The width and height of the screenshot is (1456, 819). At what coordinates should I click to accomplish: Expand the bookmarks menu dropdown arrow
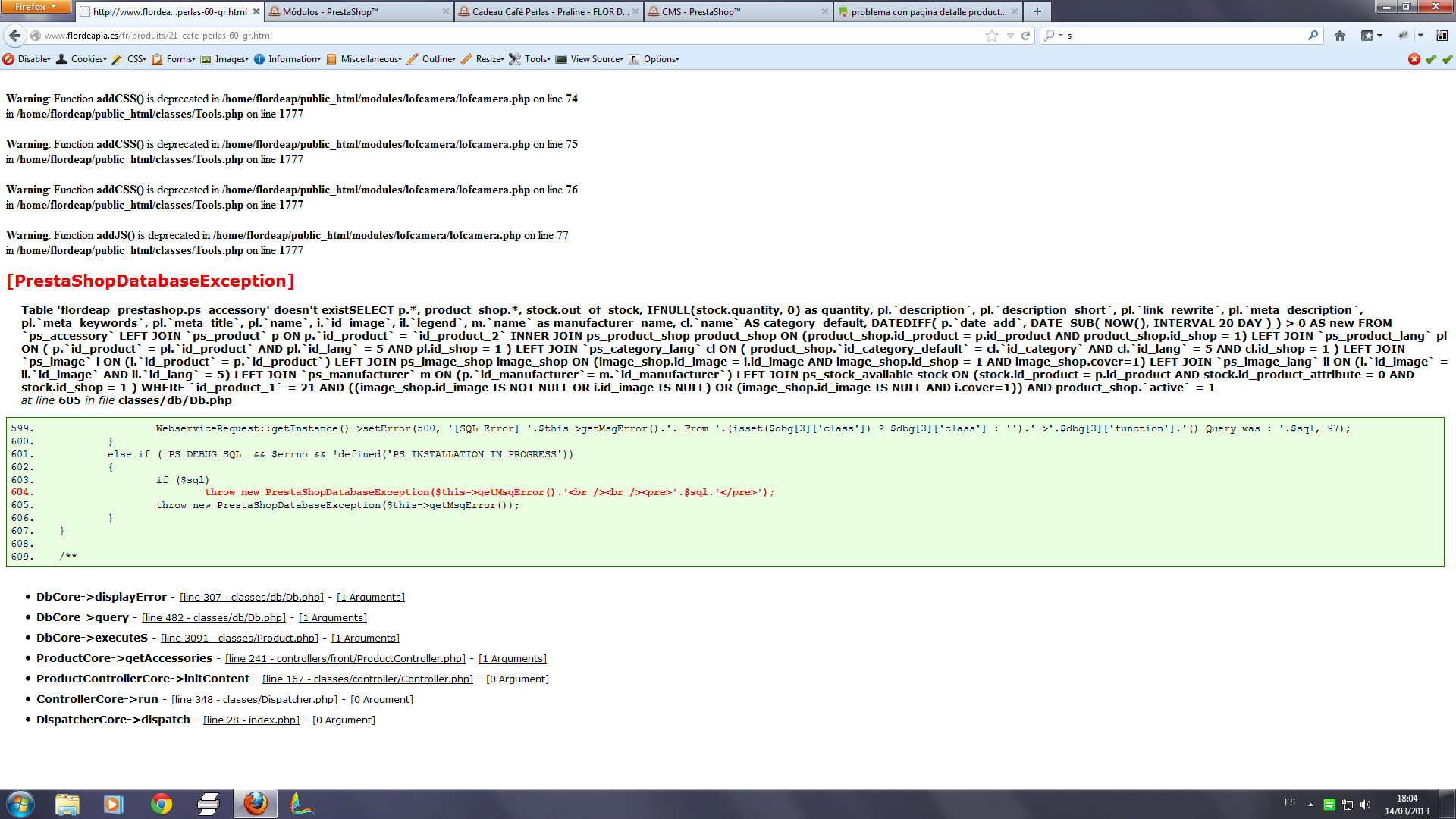1379,36
